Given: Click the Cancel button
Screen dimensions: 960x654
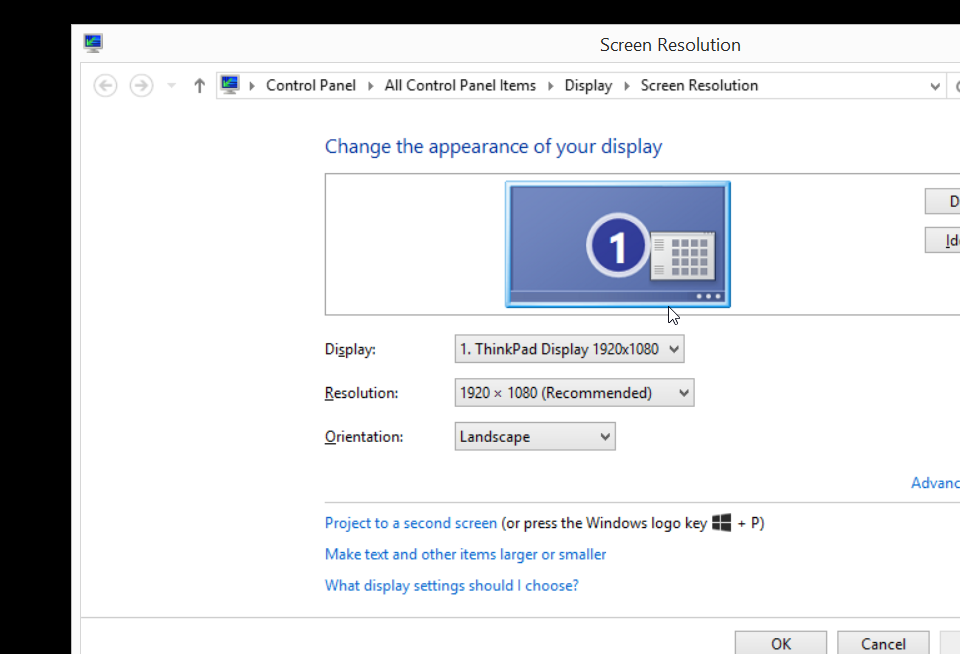Looking at the screenshot, I should click(x=883, y=643).
